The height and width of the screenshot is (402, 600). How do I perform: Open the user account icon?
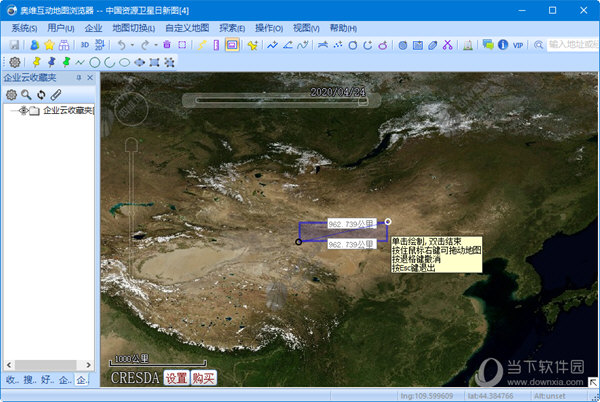tap(34, 45)
